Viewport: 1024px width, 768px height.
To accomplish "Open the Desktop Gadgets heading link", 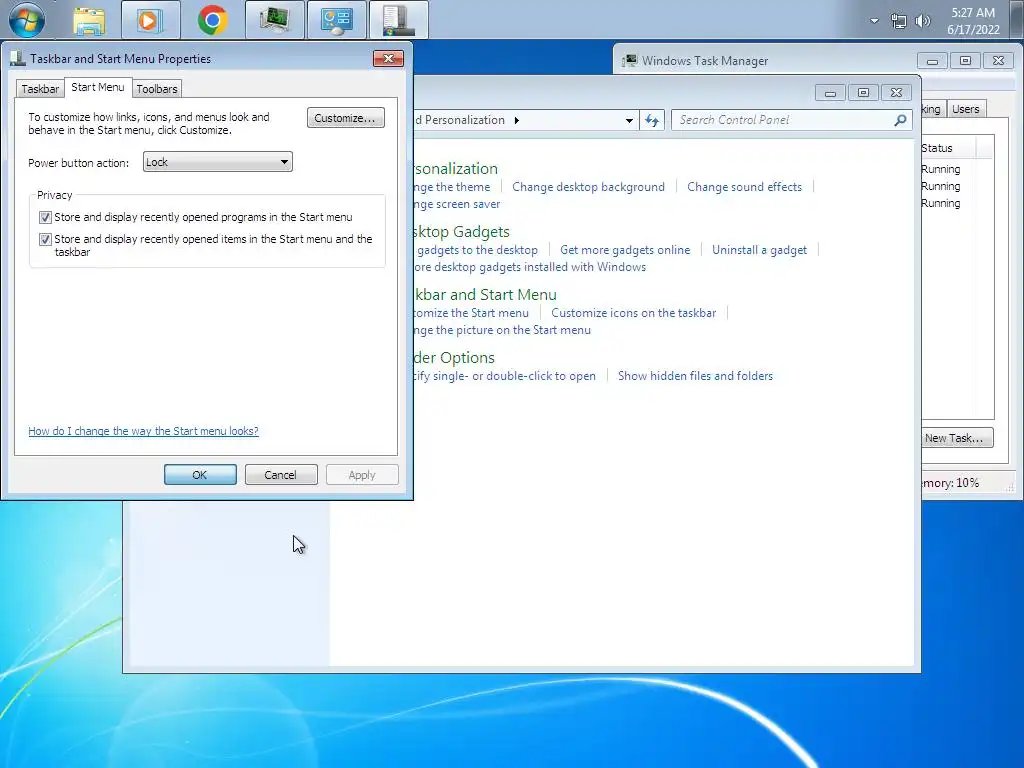I will point(462,232).
